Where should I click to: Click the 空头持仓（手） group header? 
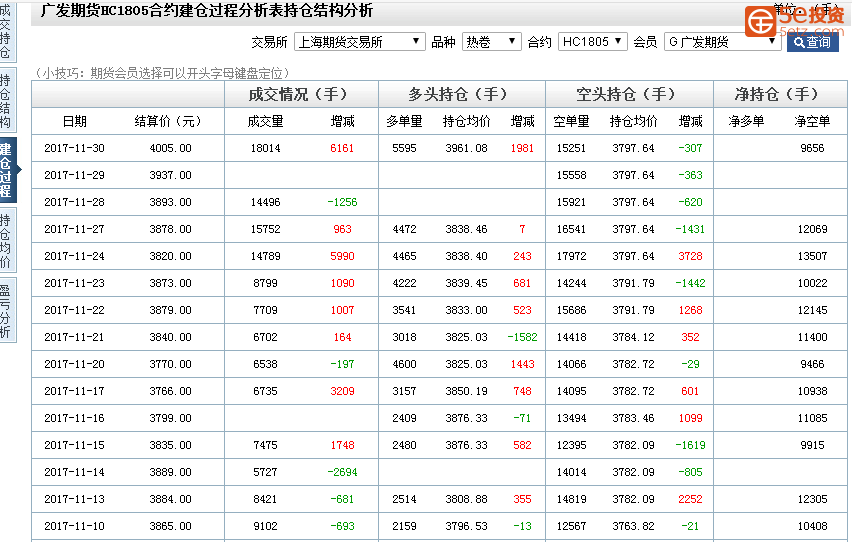point(629,94)
